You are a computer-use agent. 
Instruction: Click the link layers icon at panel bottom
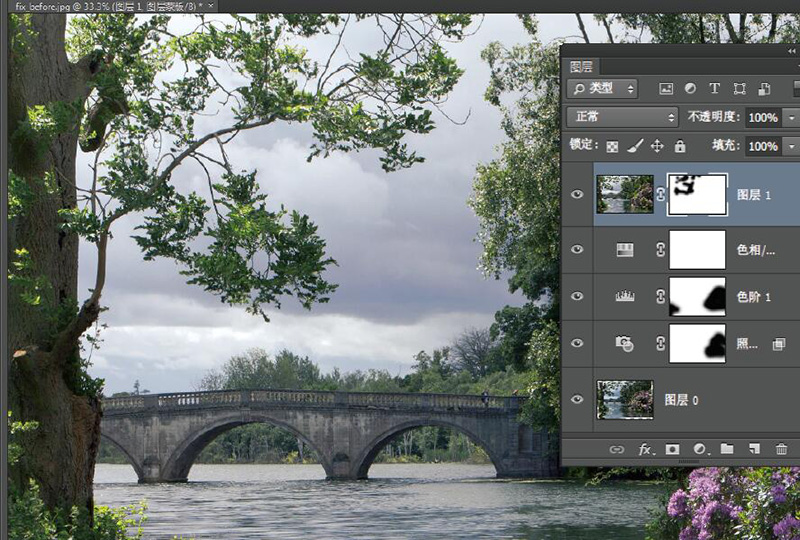[616, 449]
